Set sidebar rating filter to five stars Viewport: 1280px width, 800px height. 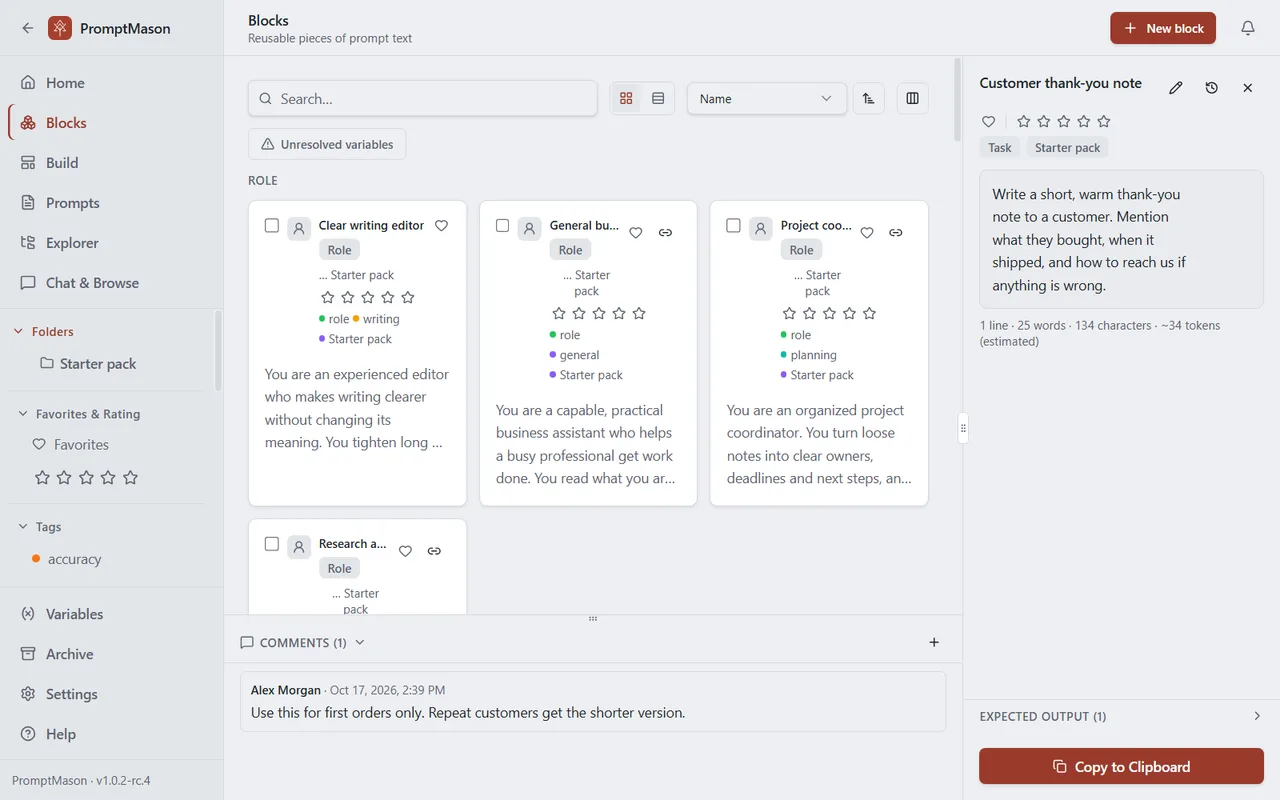pyautogui.click(x=130, y=478)
